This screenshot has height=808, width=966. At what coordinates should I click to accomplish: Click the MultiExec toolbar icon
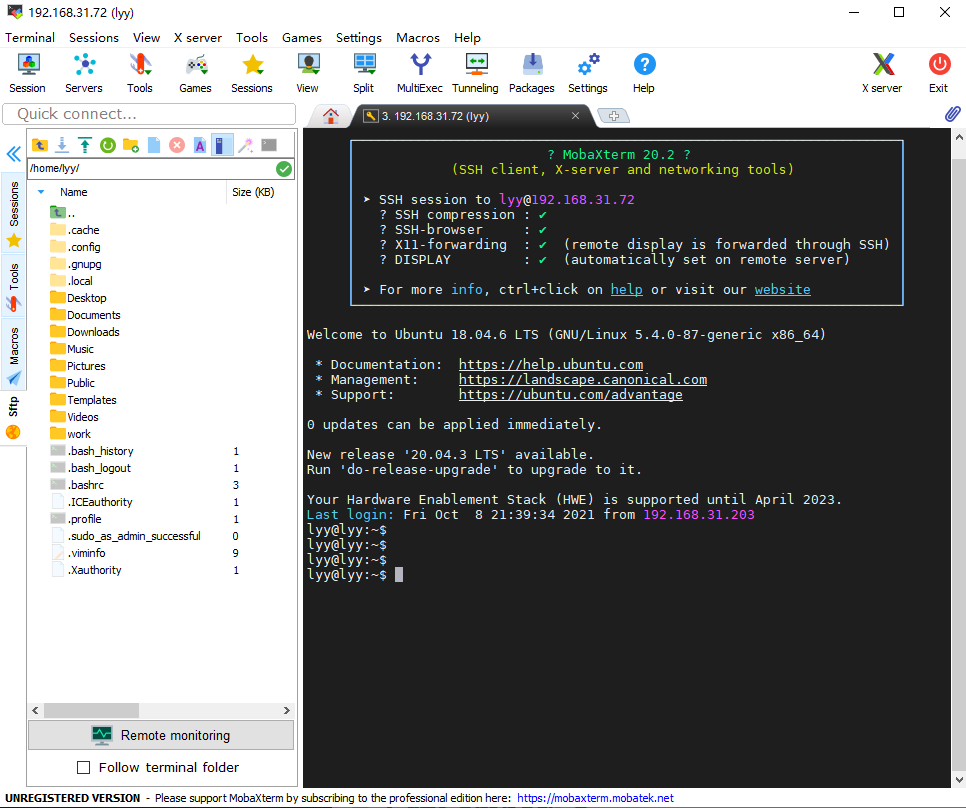pos(420,73)
